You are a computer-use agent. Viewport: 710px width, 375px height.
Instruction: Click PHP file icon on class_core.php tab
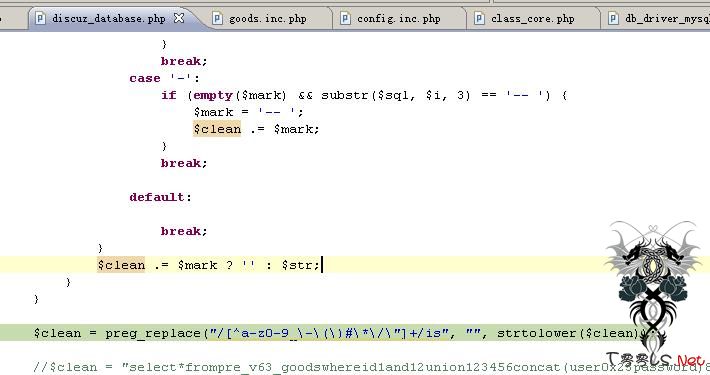point(479,18)
